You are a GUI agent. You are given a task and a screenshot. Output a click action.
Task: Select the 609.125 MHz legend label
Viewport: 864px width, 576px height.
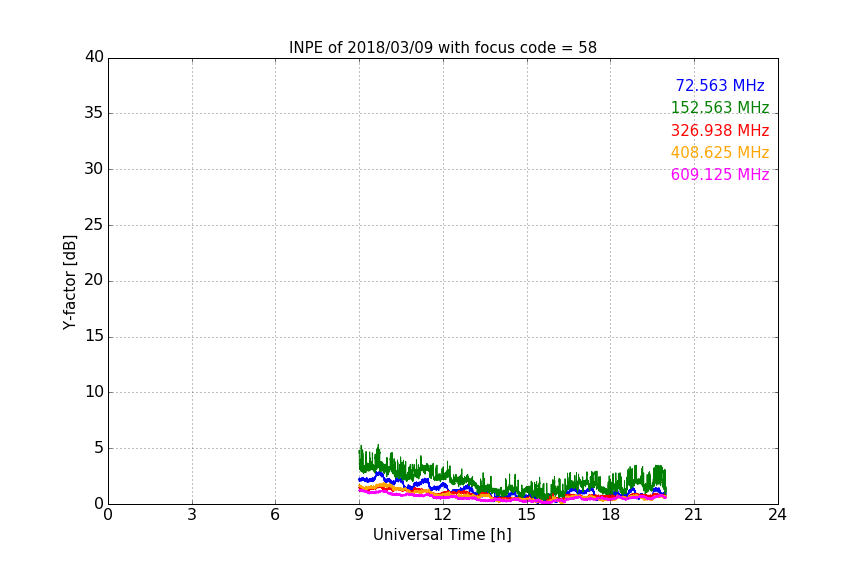720,175
